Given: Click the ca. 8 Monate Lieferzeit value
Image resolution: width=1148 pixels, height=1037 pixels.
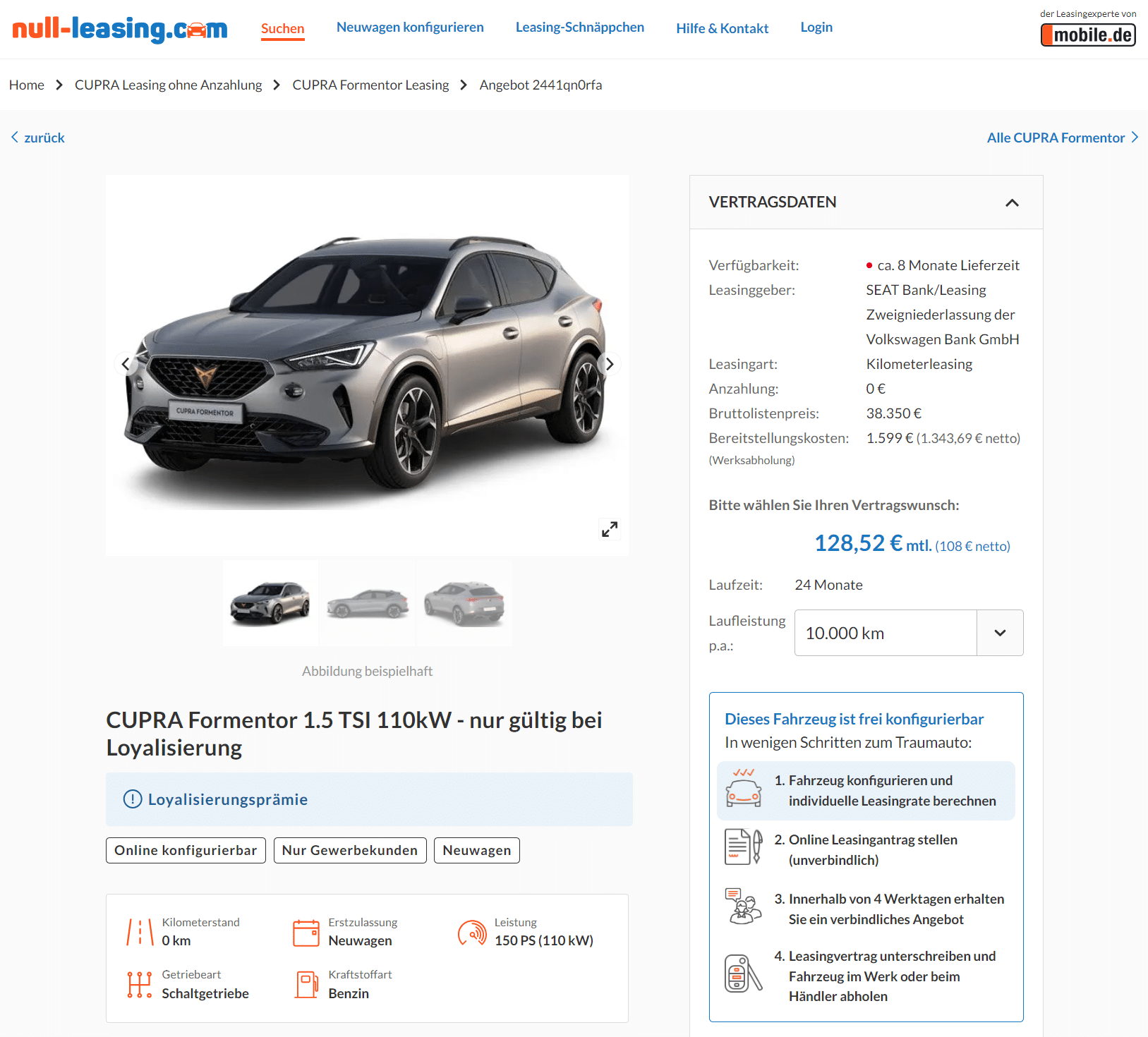Looking at the screenshot, I should pyautogui.click(x=948, y=265).
